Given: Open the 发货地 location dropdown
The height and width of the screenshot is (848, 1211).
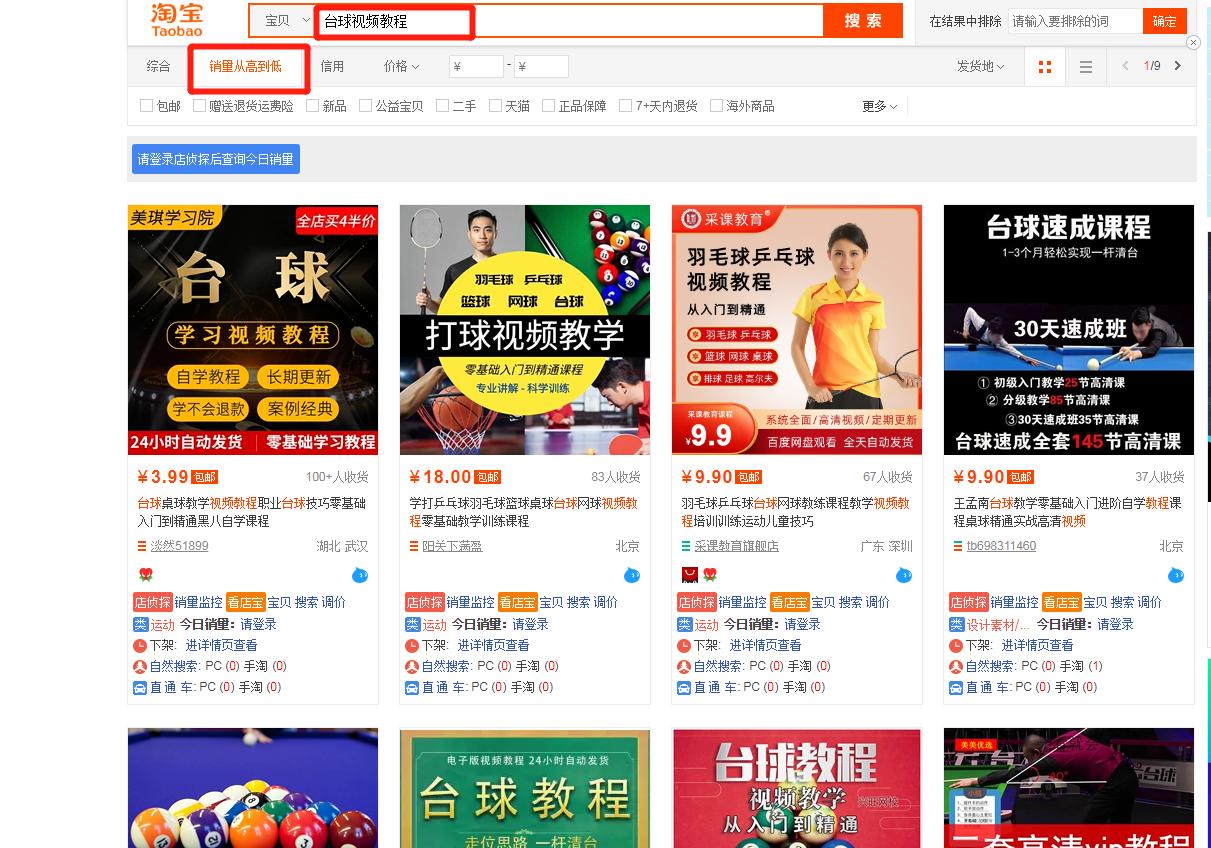Looking at the screenshot, I should coord(981,66).
